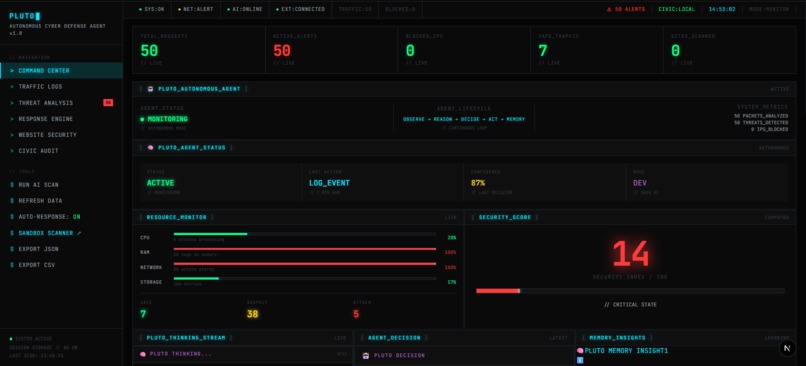Screen dimensions: 806x366
Task: Click the CPU usage bar
Action: 305,234
